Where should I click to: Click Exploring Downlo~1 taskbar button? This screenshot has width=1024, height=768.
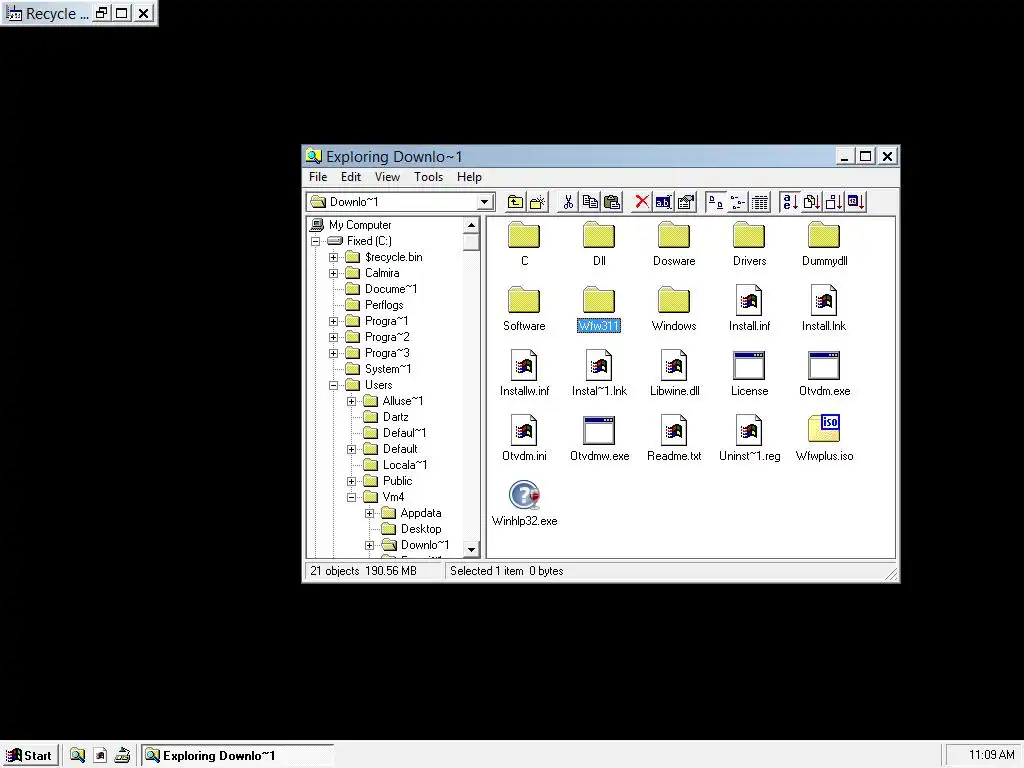(x=238, y=756)
